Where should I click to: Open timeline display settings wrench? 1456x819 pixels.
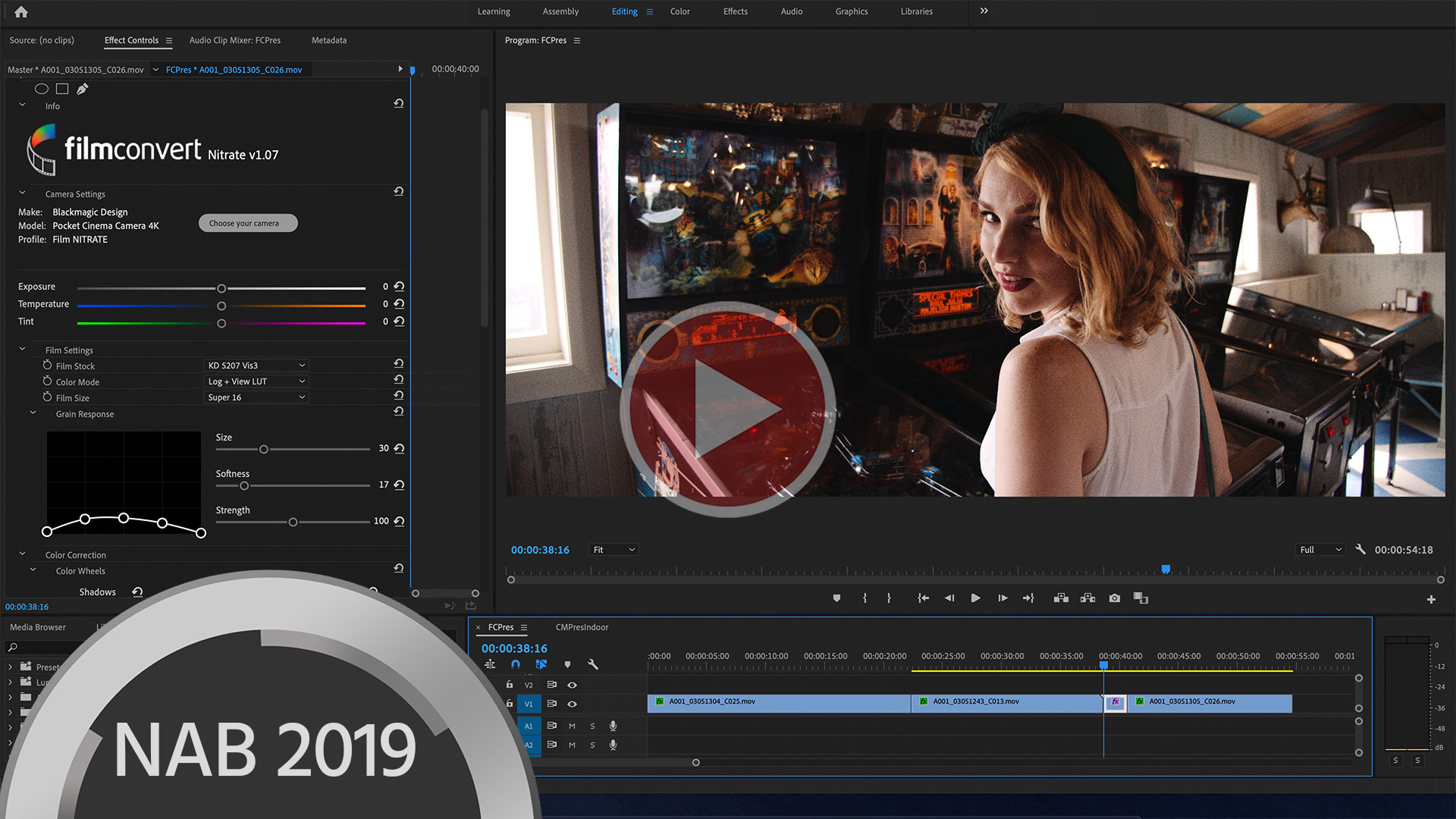click(593, 664)
